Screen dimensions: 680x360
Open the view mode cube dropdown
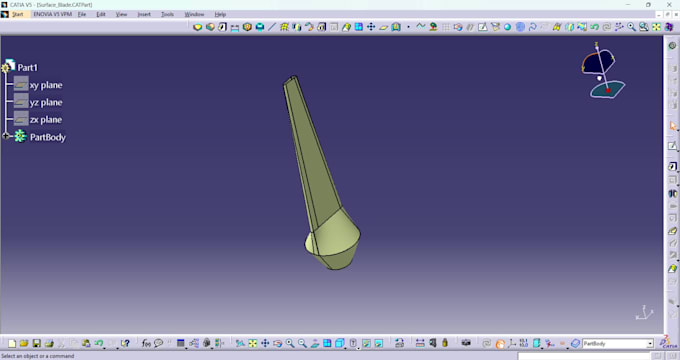[359, 348]
